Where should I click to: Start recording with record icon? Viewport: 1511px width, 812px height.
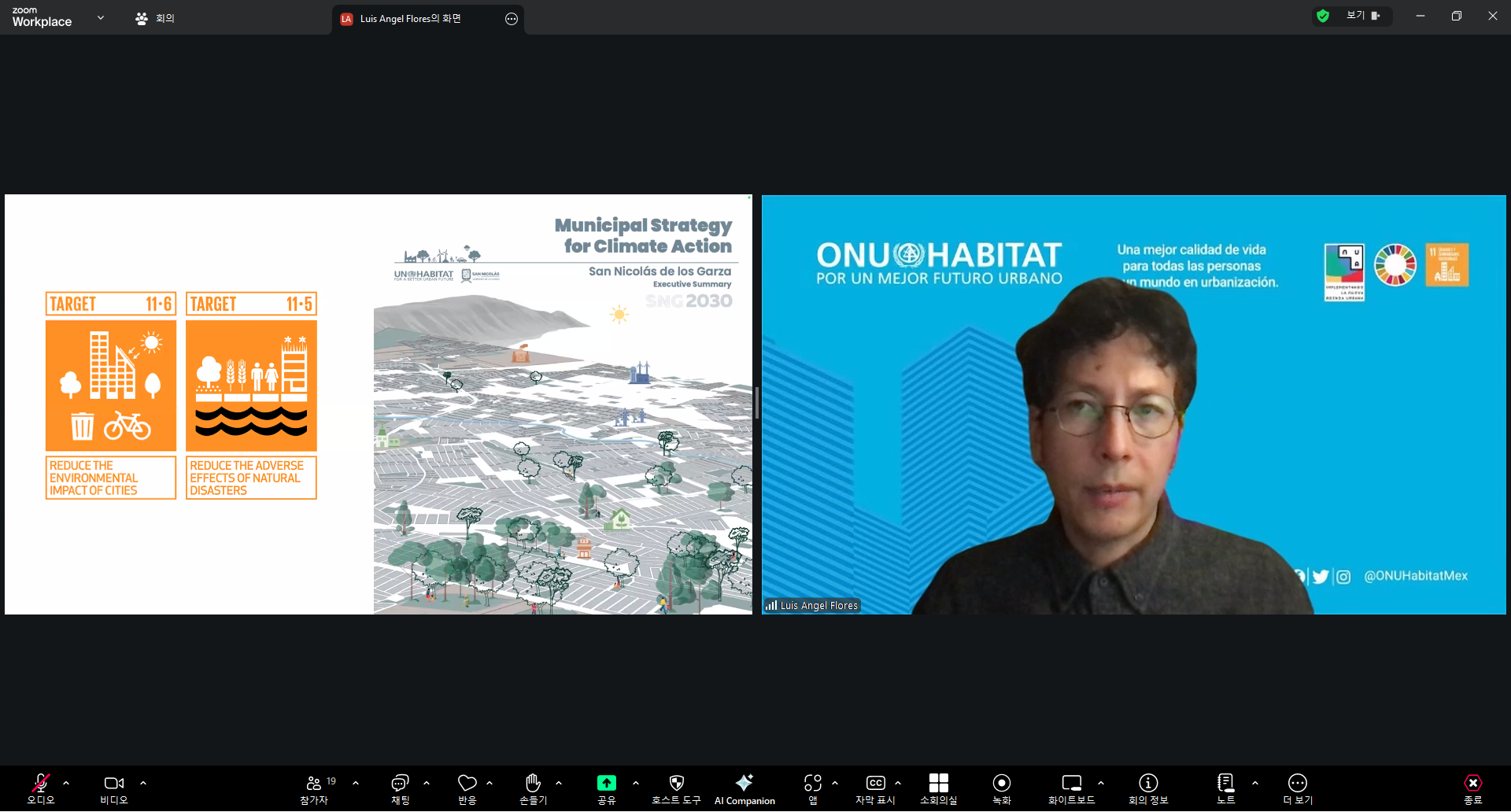1002,783
